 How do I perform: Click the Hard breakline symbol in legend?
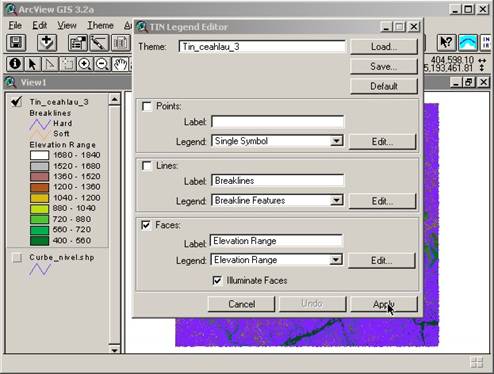[40, 124]
